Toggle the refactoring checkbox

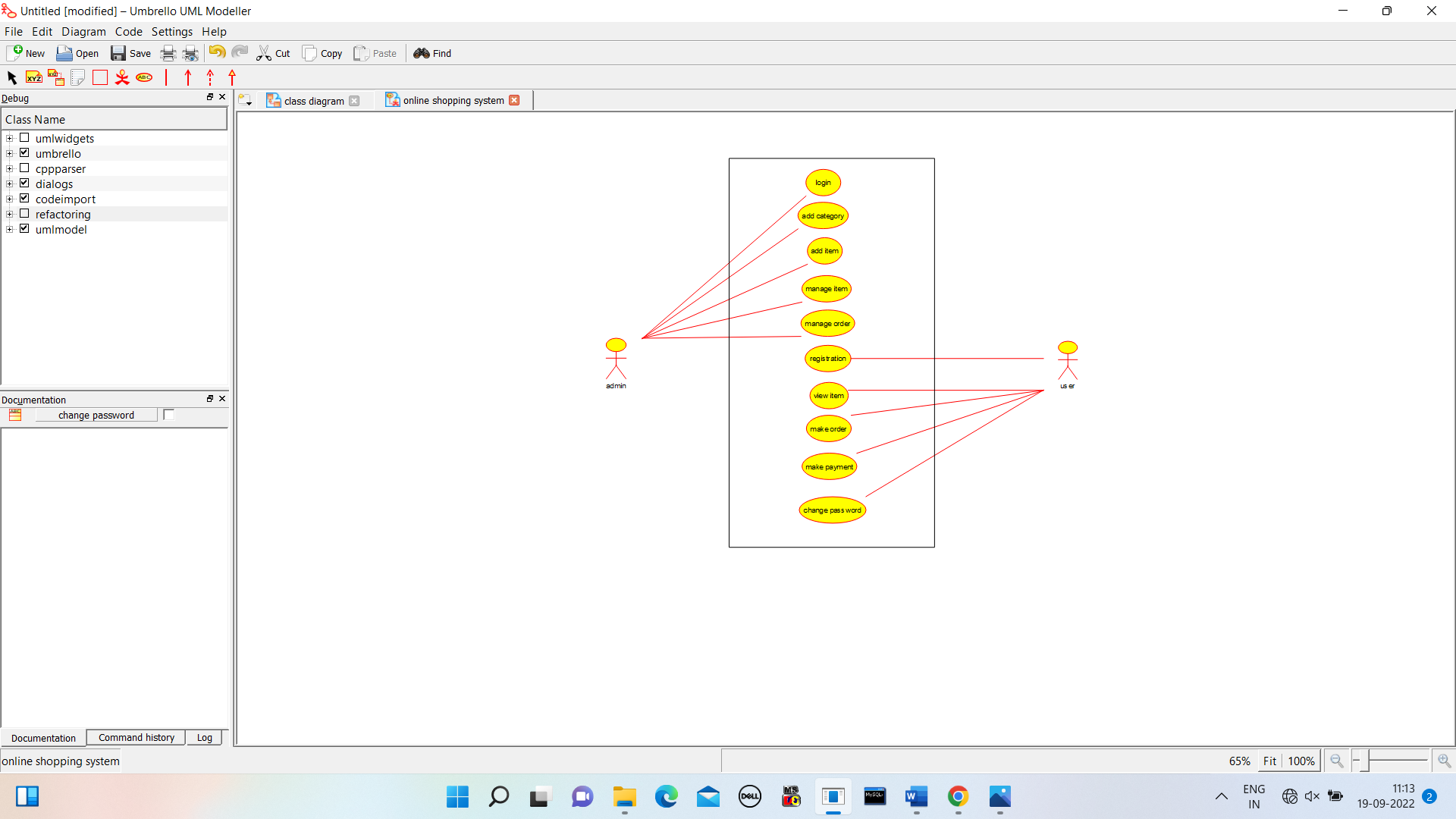(24, 214)
